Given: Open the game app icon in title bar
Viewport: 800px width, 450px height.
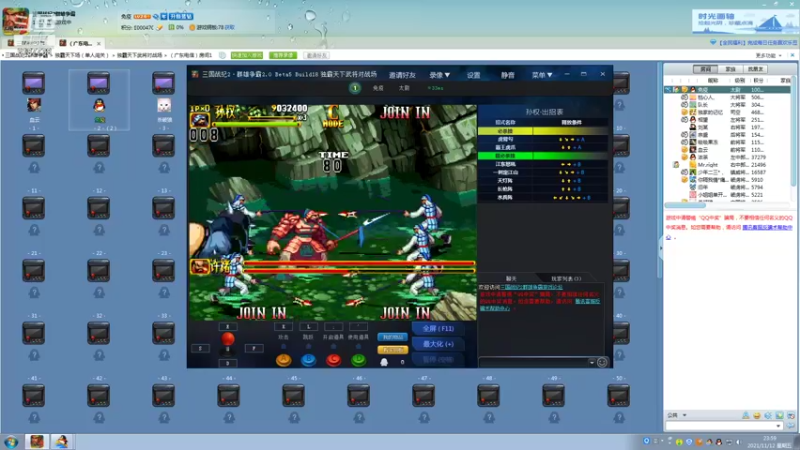Looking at the screenshot, I should point(194,74).
